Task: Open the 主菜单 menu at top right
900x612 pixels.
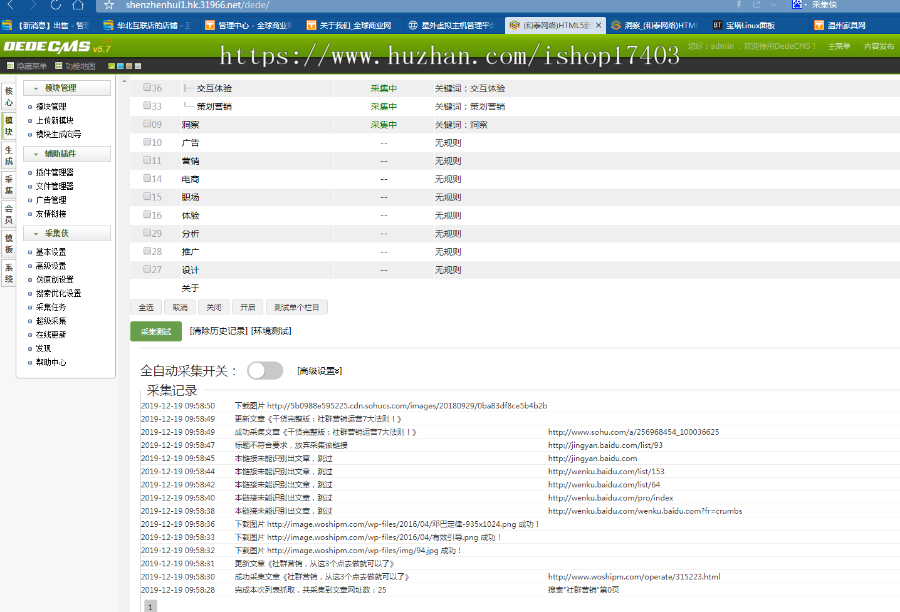Action: click(839, 46)
